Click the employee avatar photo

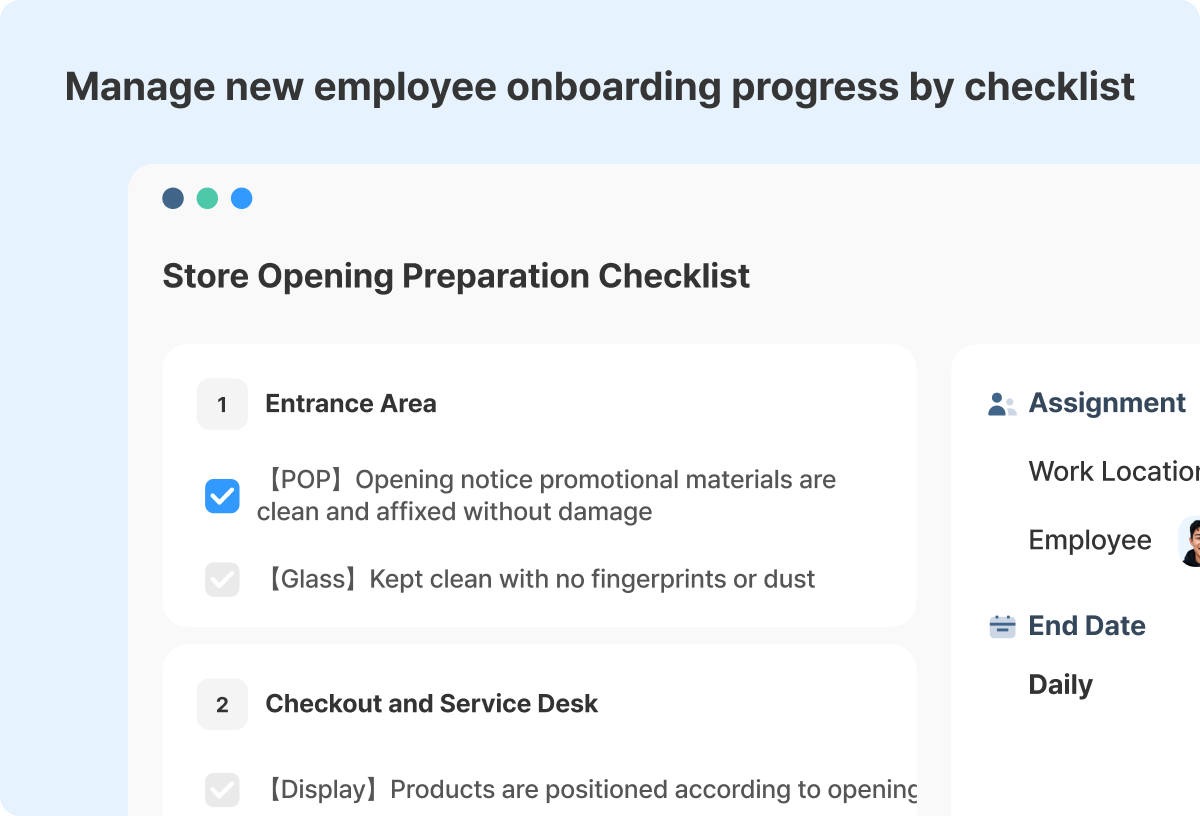click(1190, 542)
